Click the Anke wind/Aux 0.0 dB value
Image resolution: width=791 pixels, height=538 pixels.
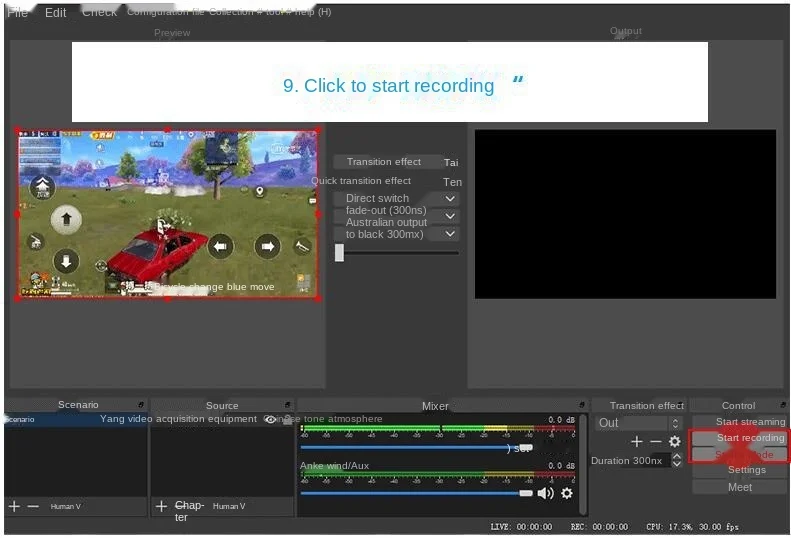[x=561, y=465]
